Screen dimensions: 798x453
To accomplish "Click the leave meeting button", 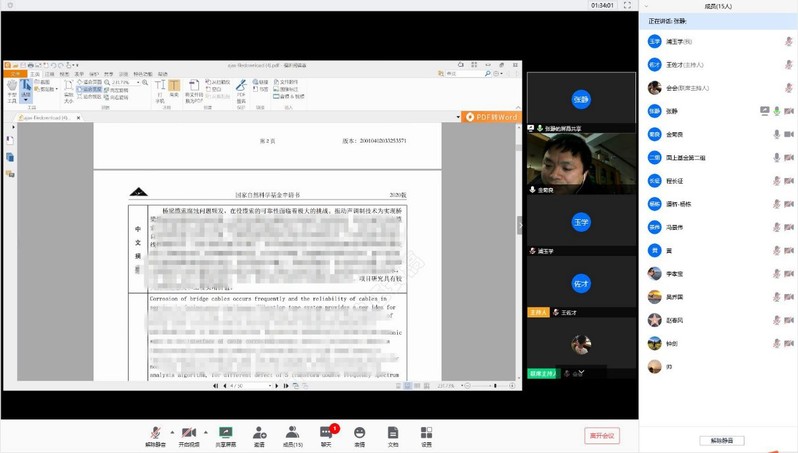I will coord(602,436).
